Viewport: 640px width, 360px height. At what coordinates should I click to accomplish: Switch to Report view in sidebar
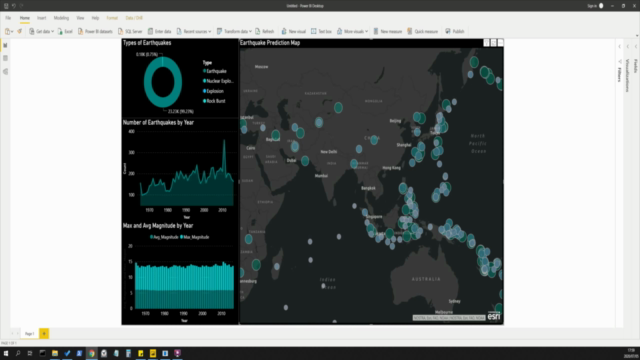(x=5, y=45)
